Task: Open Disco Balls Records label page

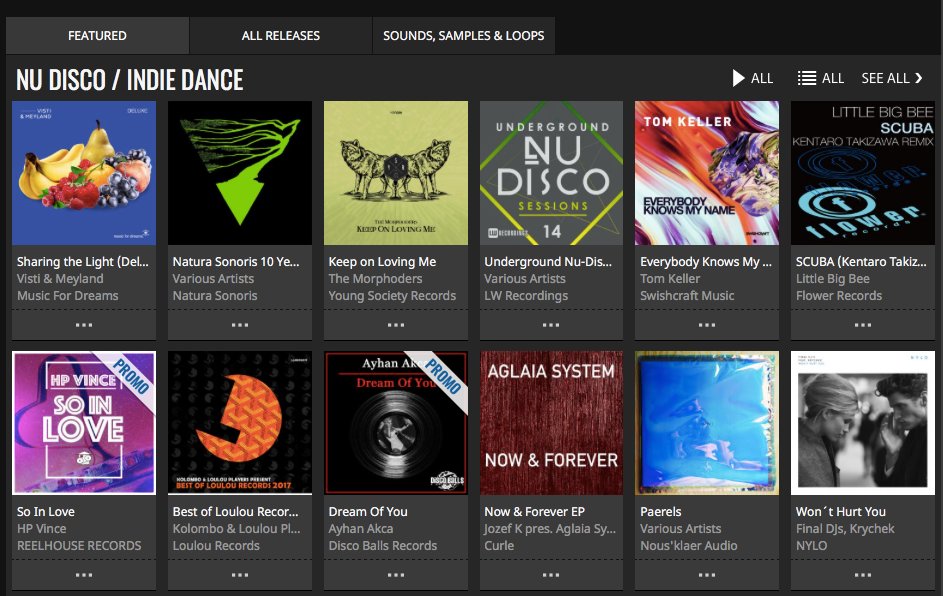Action: pos(382,545)
